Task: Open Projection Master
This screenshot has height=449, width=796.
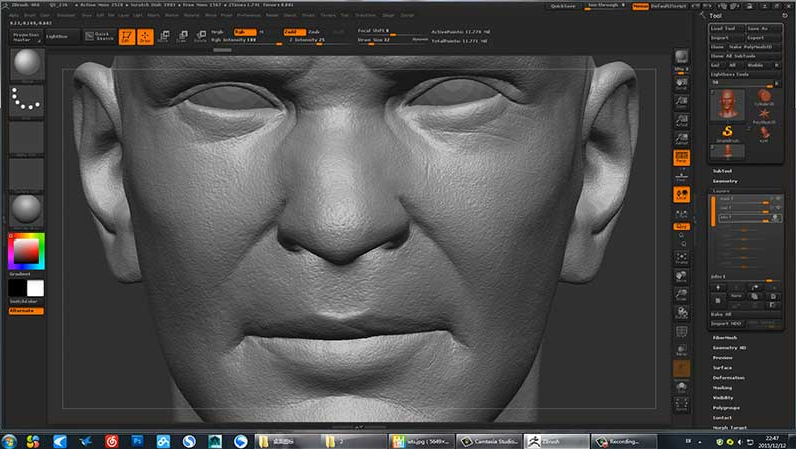Action: point(26,37)
